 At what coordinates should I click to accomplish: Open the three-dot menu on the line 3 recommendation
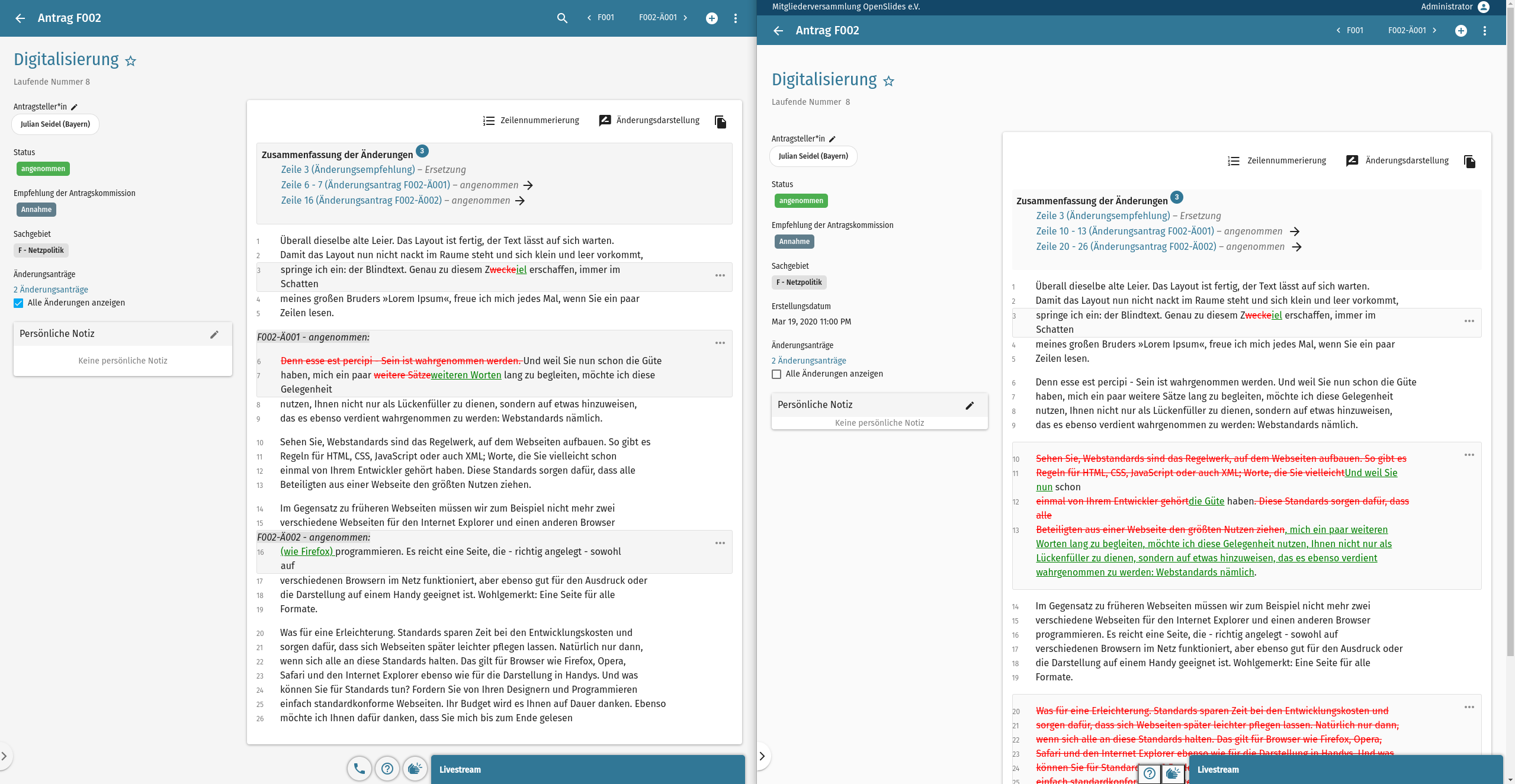click(720, 275)
